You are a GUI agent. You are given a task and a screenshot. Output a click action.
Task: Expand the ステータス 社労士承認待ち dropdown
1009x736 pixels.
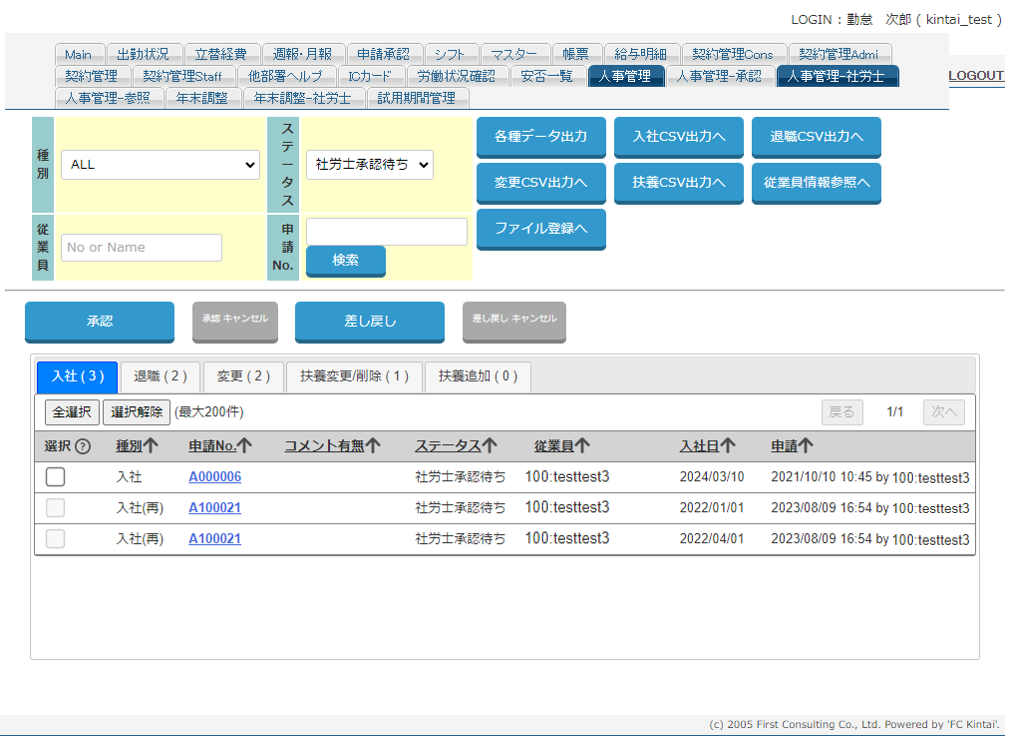point(369,165)
